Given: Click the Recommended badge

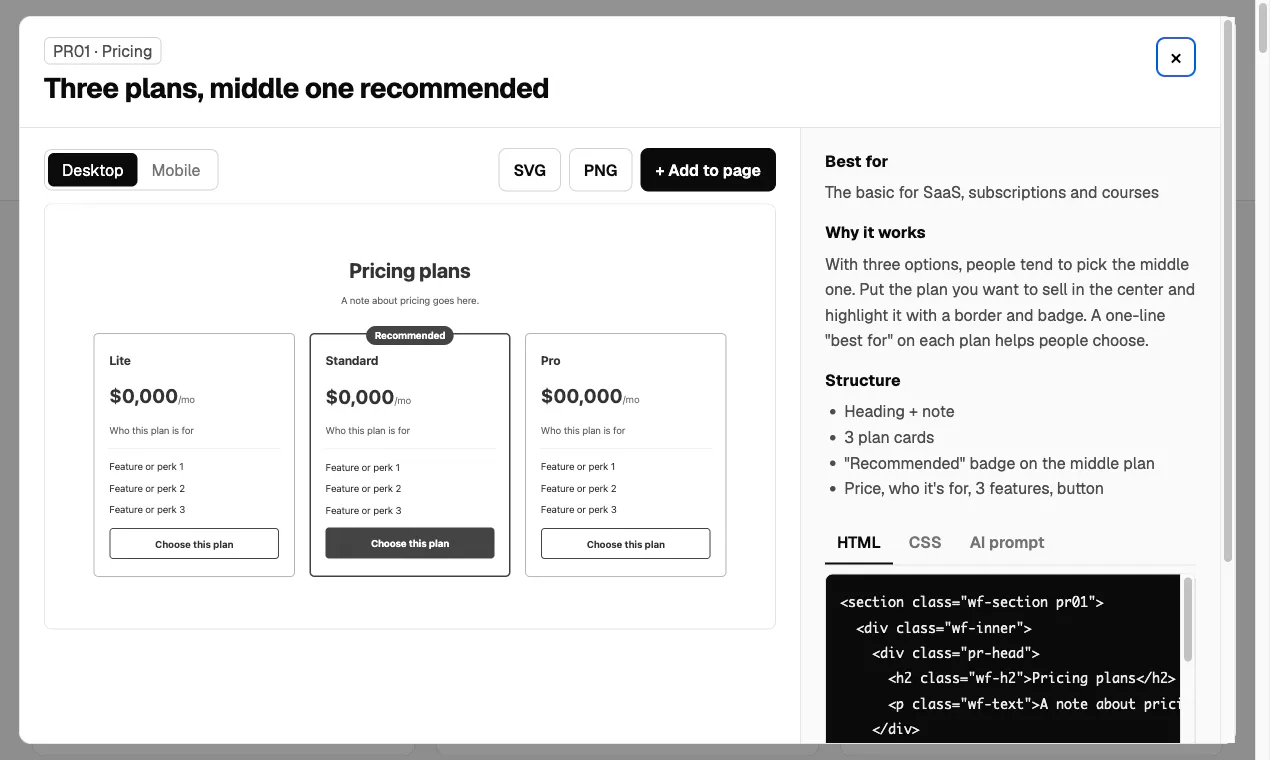Looking at the screenshot, I should tap(410, 335).
